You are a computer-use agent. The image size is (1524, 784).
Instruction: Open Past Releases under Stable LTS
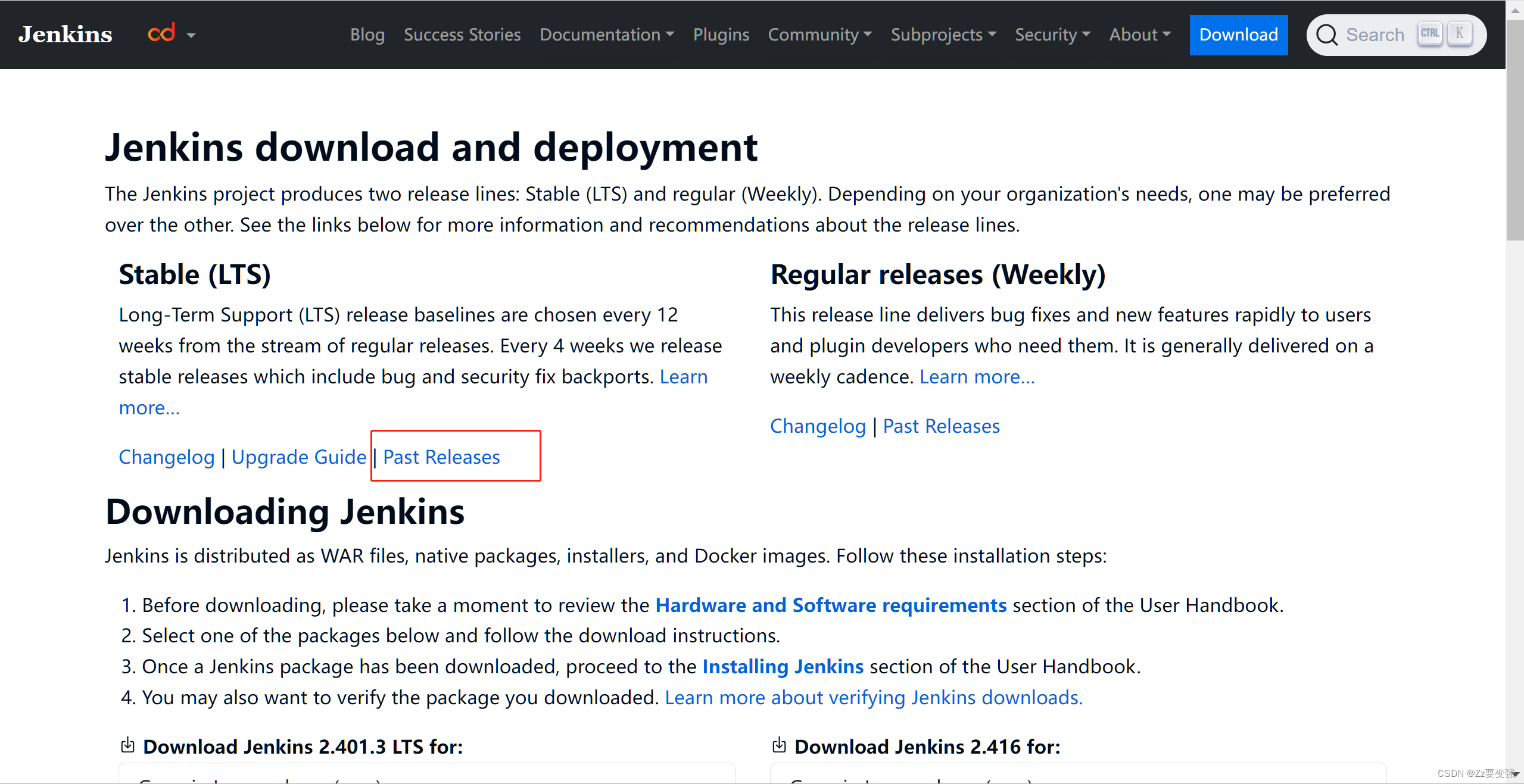[x=442, y=457]
